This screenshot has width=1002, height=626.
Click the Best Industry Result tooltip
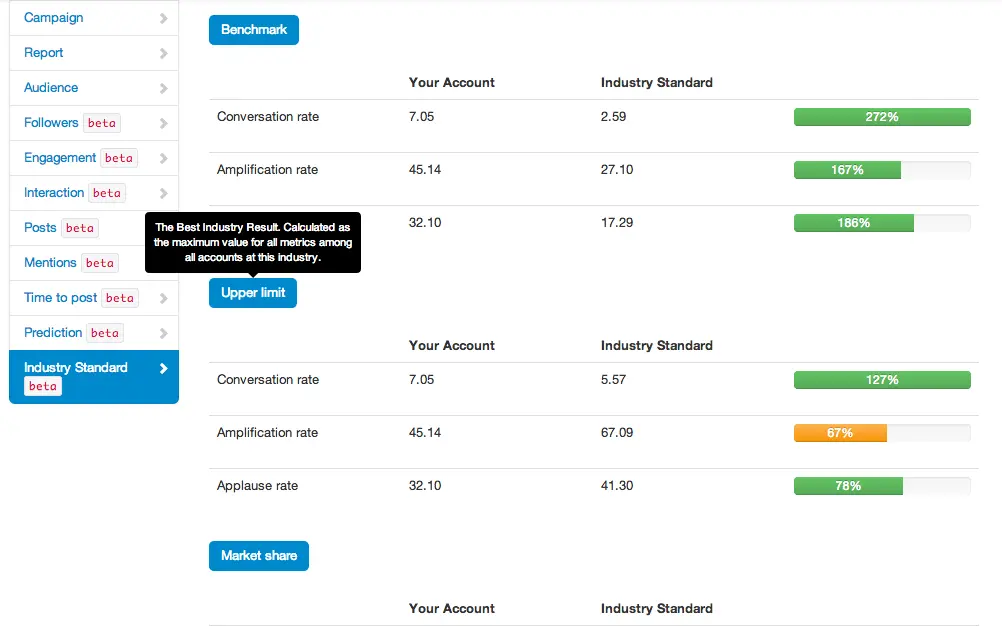click(x=253, y=242)
